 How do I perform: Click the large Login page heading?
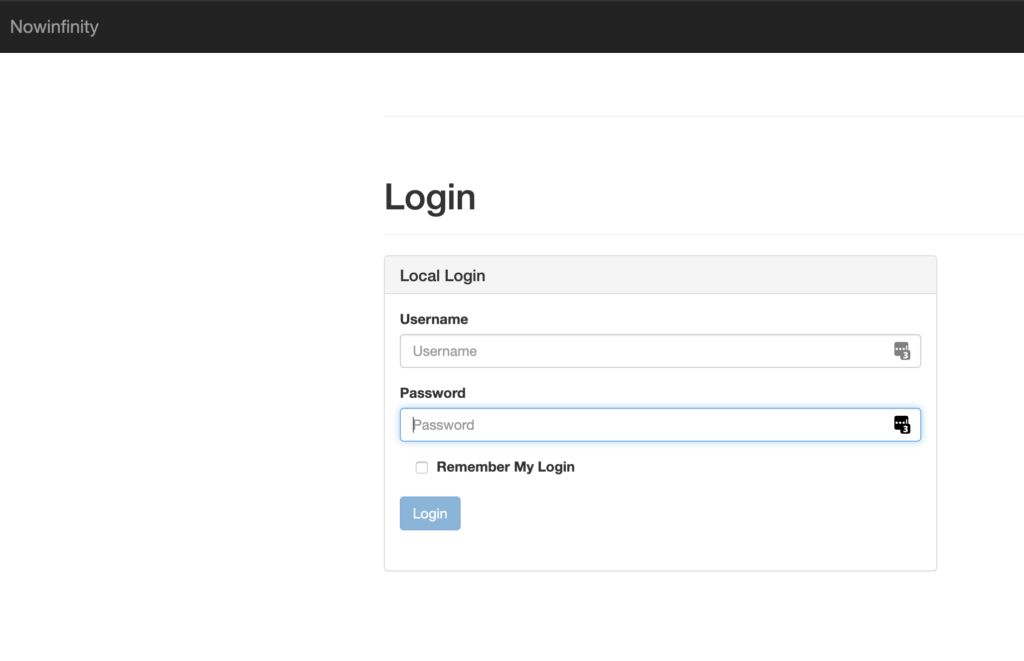coord(430,197)
